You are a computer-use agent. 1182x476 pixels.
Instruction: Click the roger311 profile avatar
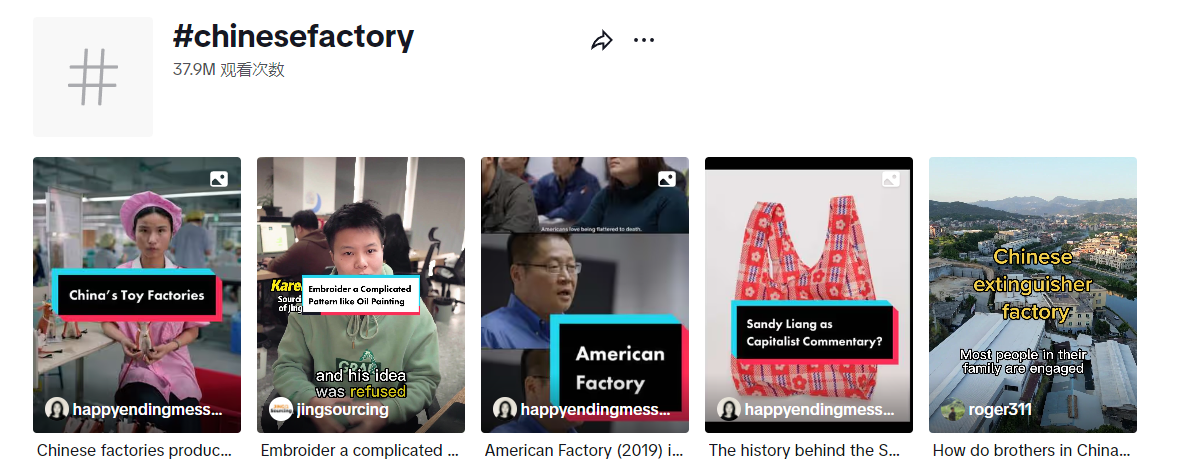pos(953,409)
